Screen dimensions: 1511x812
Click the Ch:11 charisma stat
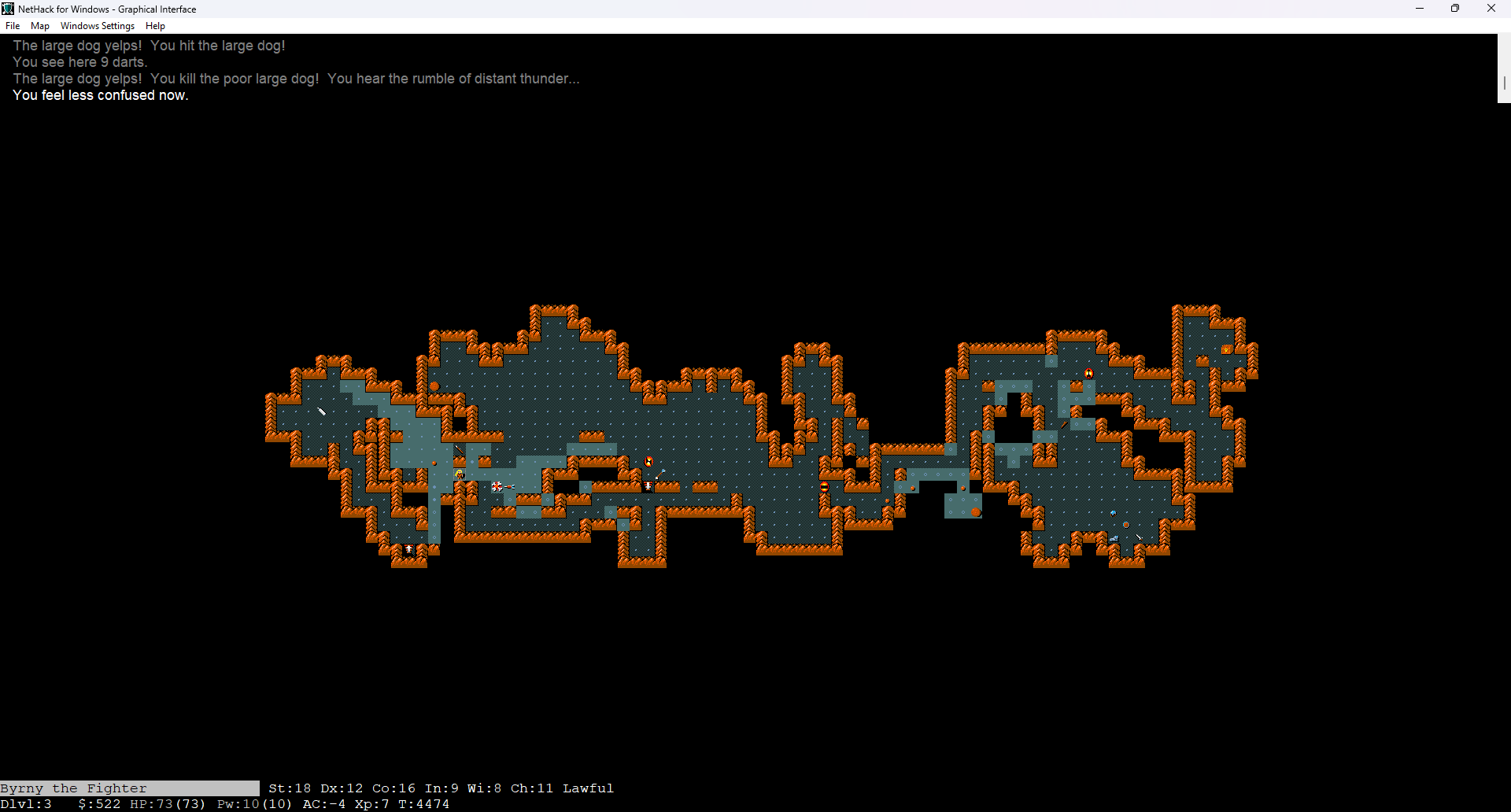[532, 788]
